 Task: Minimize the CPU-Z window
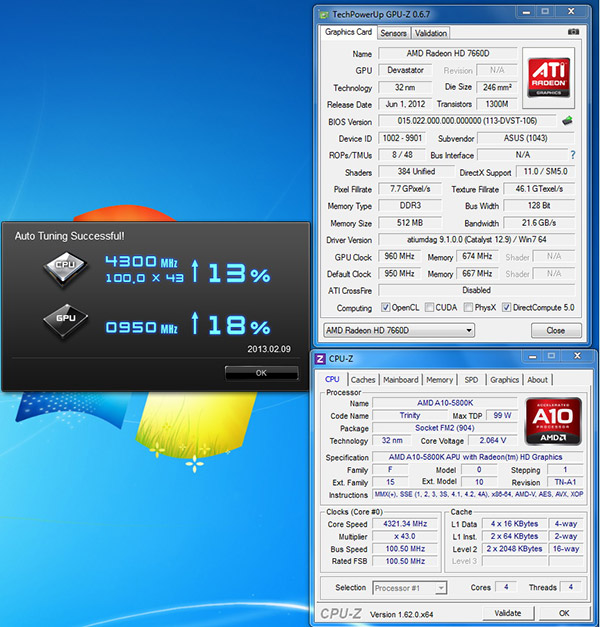[x=532, y=356]
